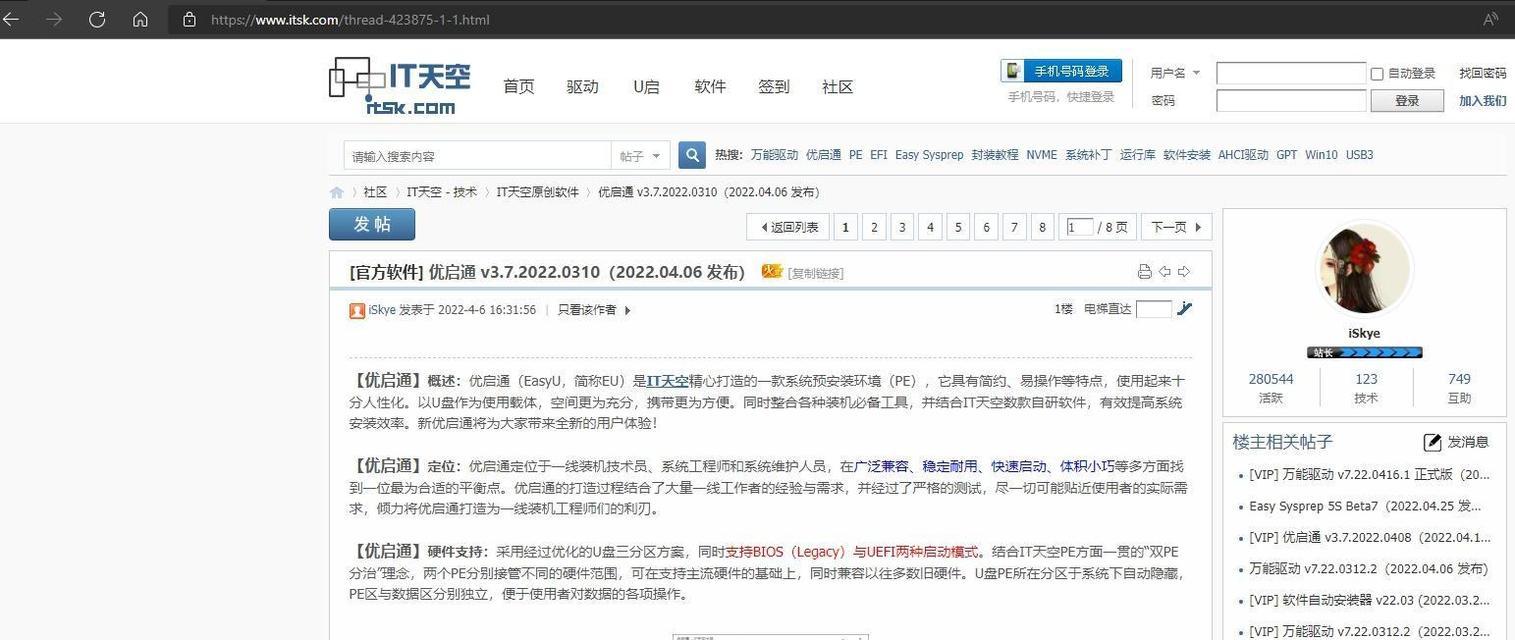Screen dimensions: 1515x640
Task: Click the 加入我们 link
Action: 1482,101
